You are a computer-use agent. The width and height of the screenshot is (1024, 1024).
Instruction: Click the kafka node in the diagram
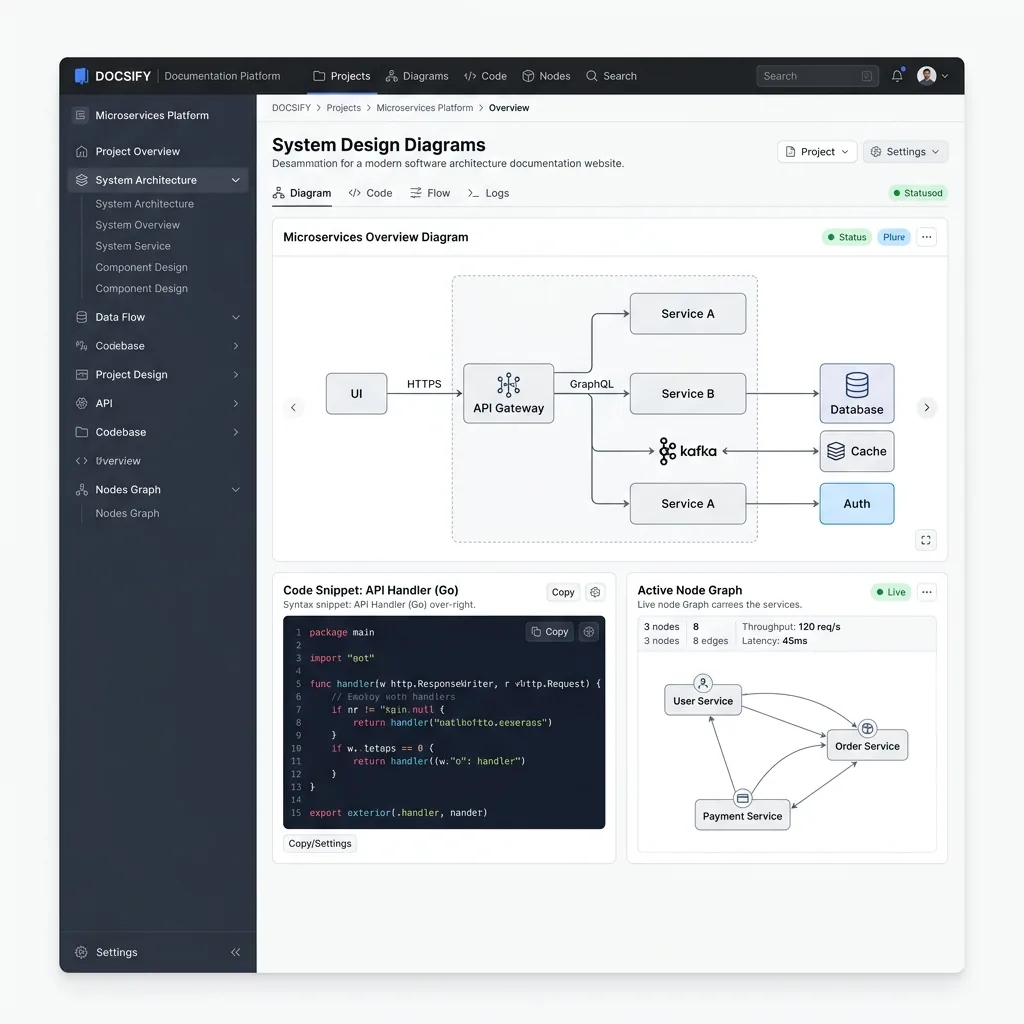coord(688,451)
